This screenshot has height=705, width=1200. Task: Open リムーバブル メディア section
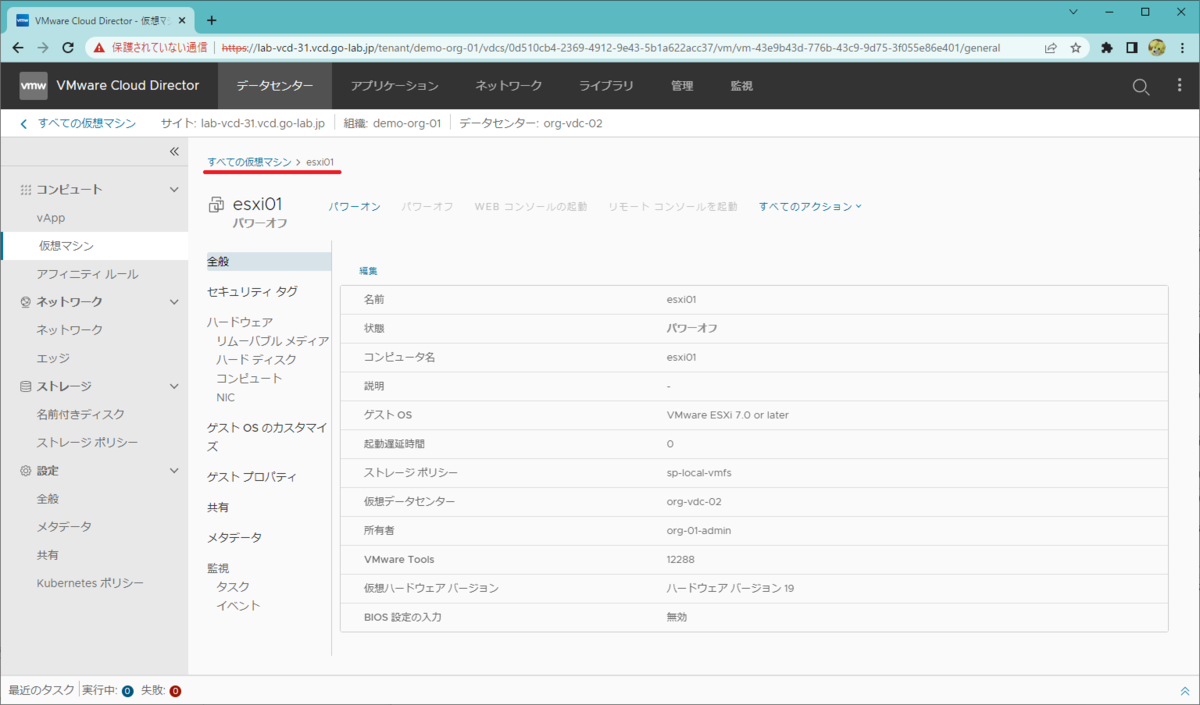click(x=272, y=341)
